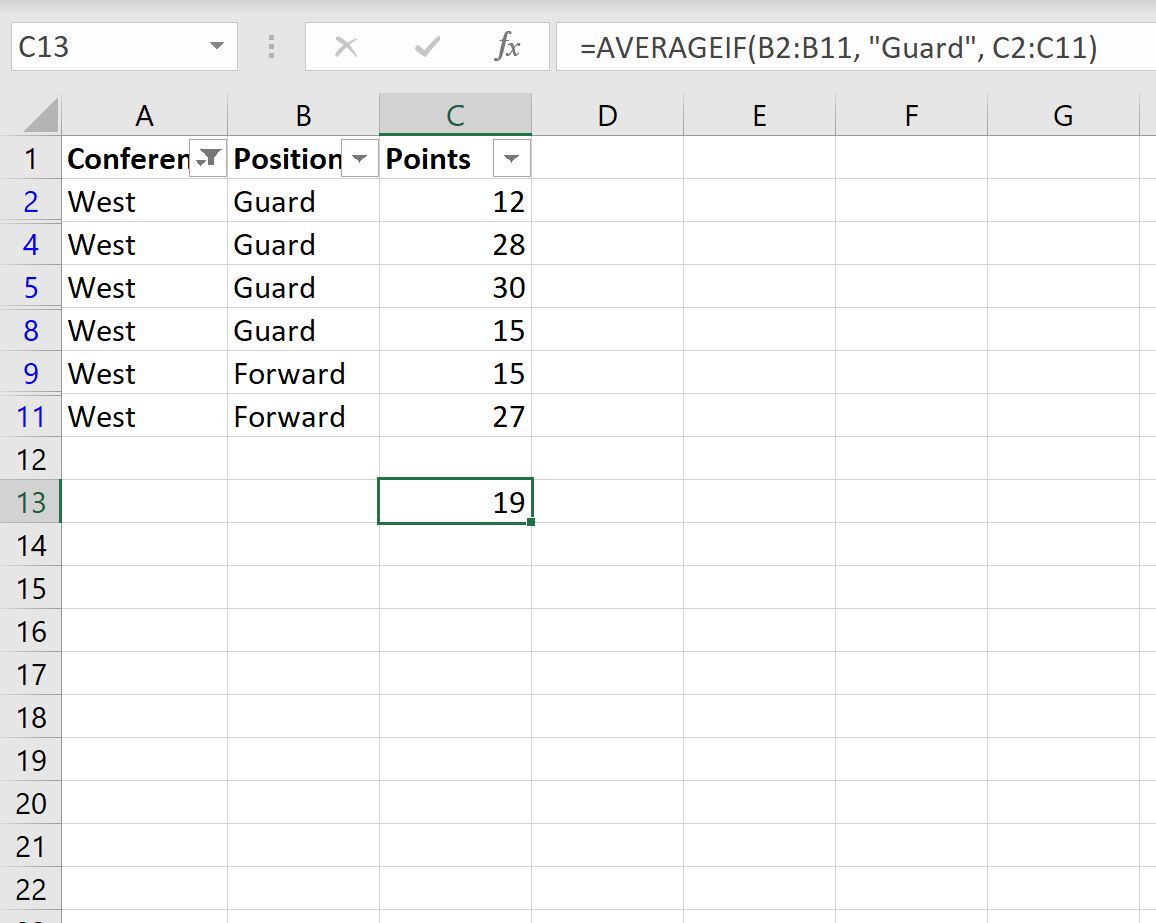The width and height of the screenshot is (1156, 923).
Task: Click the formula bar resize dots handle
Action: point(271,46)
